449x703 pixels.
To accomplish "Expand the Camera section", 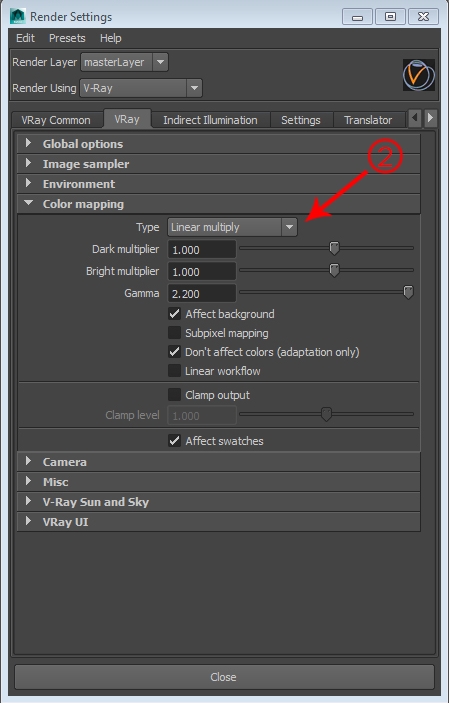I will [218, 462].
